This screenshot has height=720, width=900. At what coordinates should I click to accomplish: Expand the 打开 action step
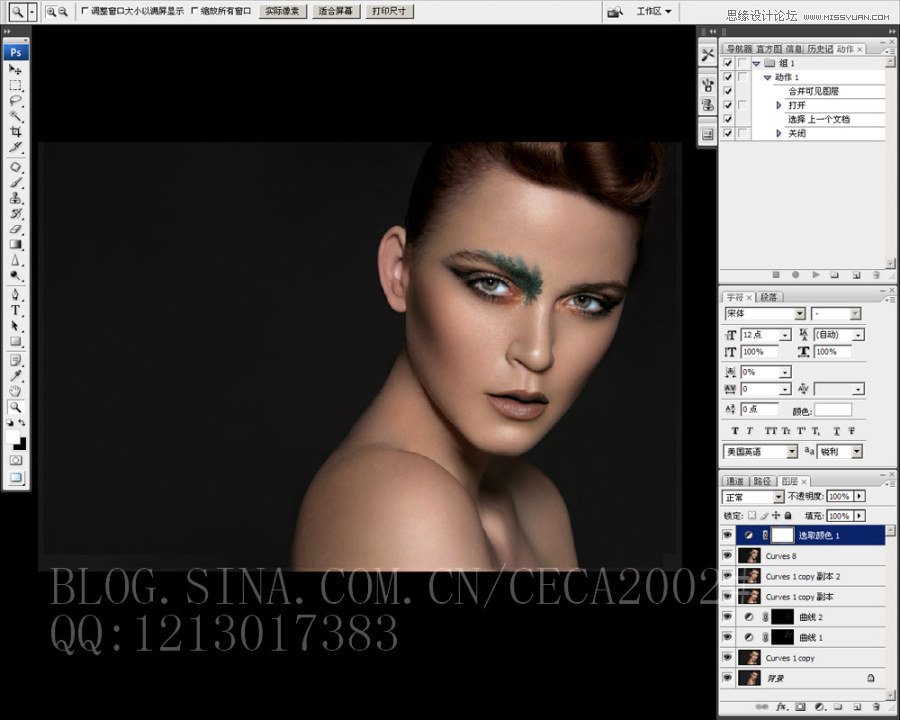[x=779, y=105]
